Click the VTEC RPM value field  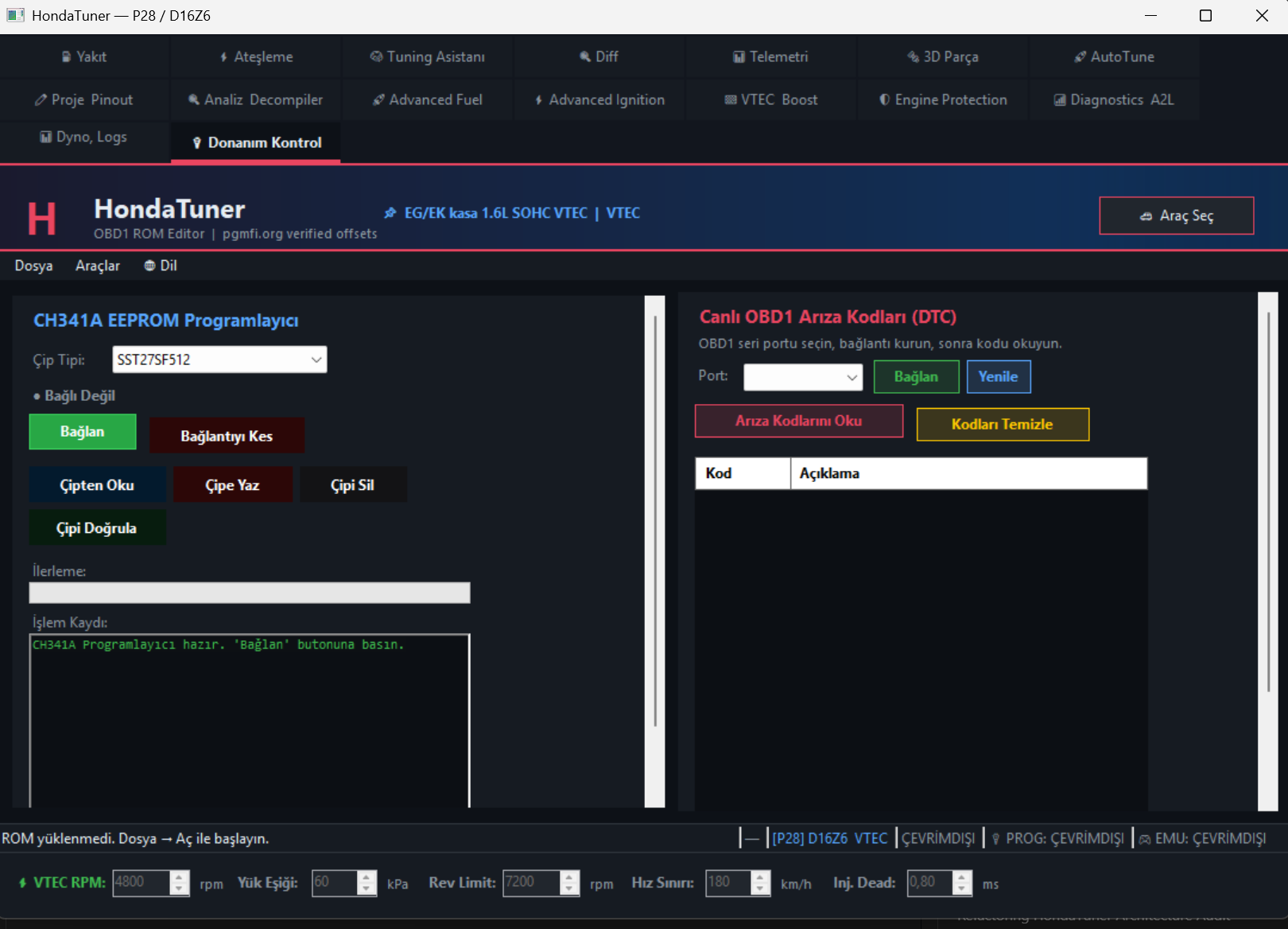[142, 883]
